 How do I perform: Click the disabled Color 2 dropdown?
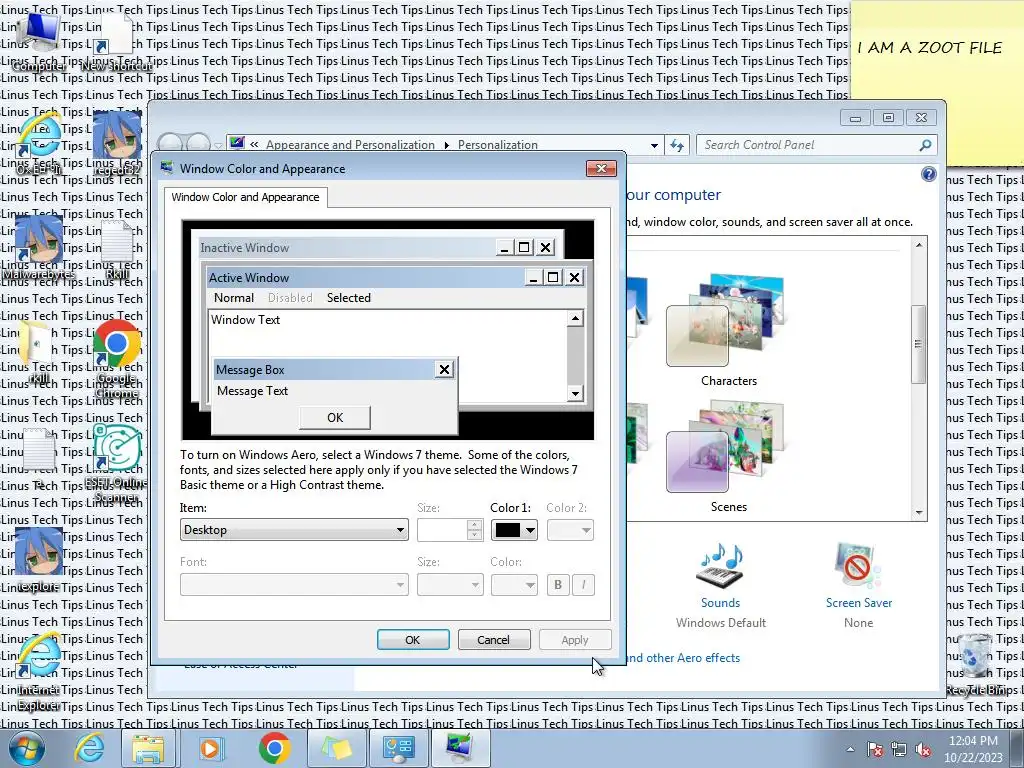click(570, 530)
